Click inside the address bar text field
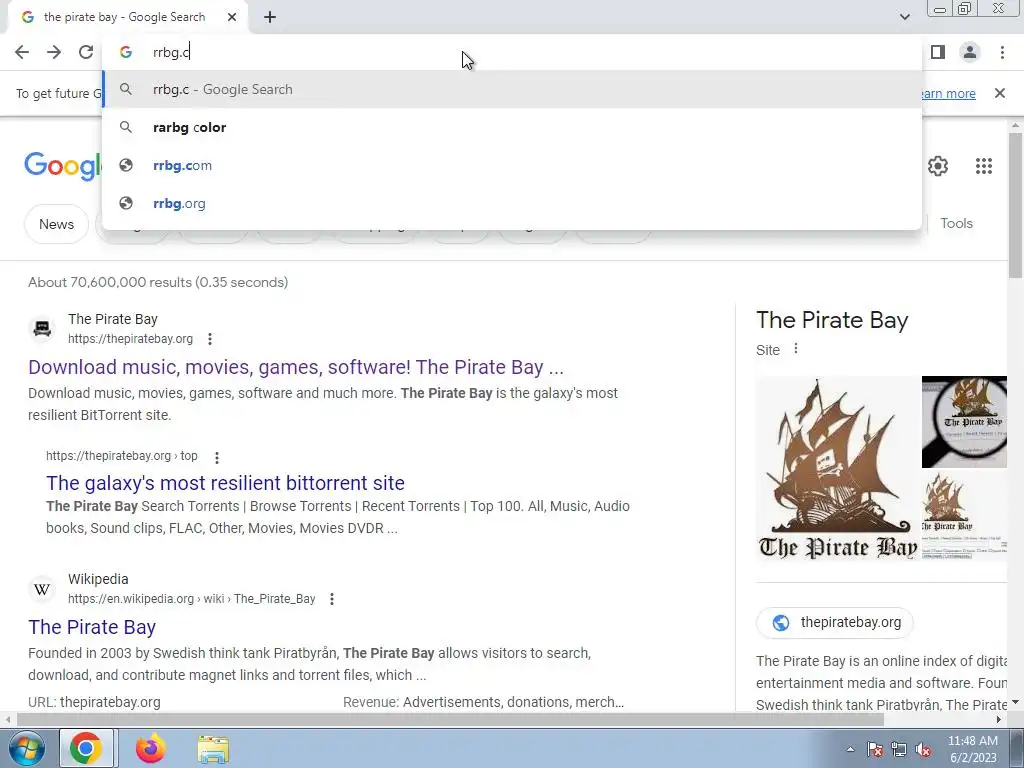Image resolution: width=1024 pixels, height=768 pixels. [x=512, y=52]
